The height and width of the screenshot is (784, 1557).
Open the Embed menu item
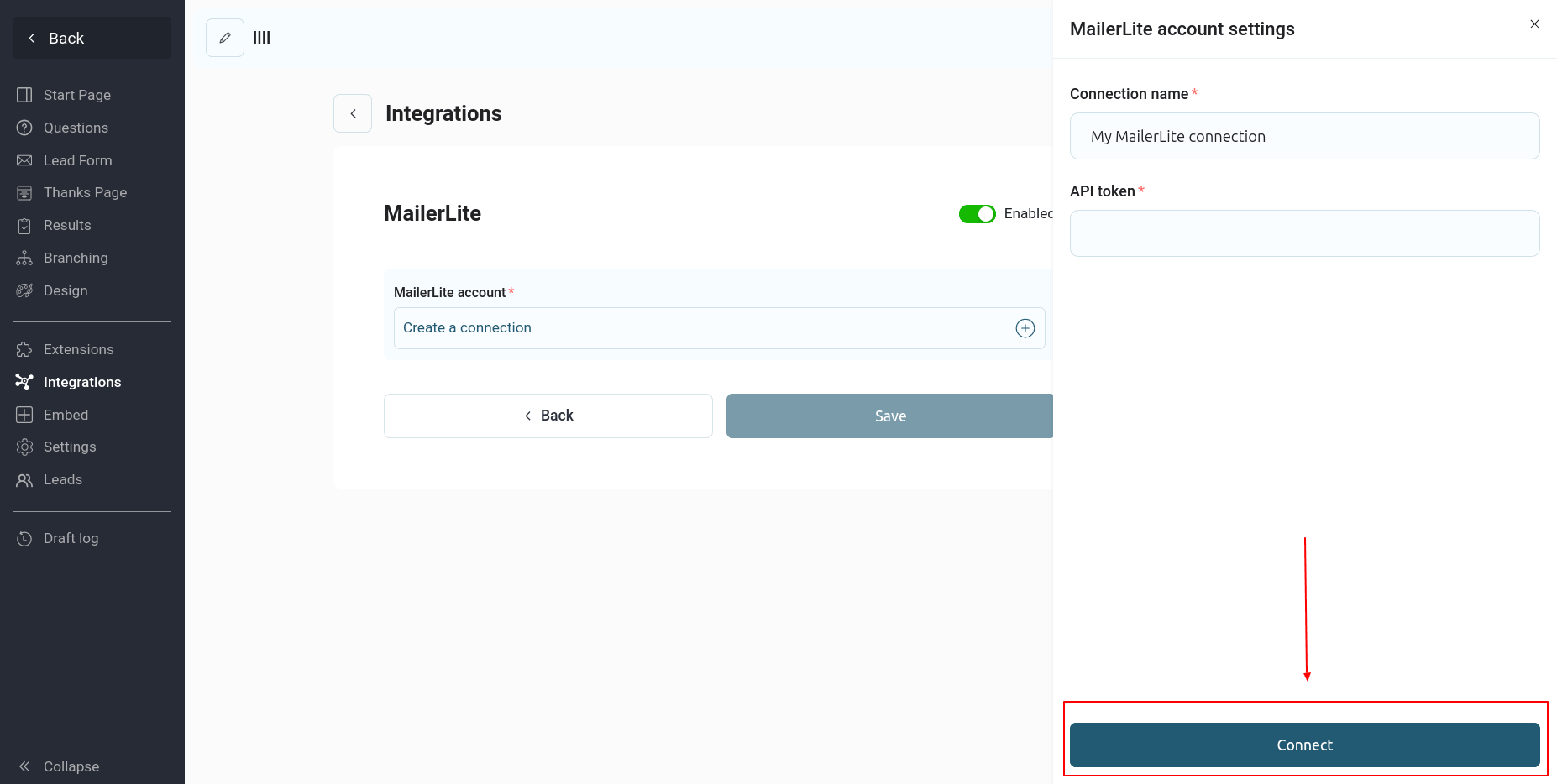66,415
